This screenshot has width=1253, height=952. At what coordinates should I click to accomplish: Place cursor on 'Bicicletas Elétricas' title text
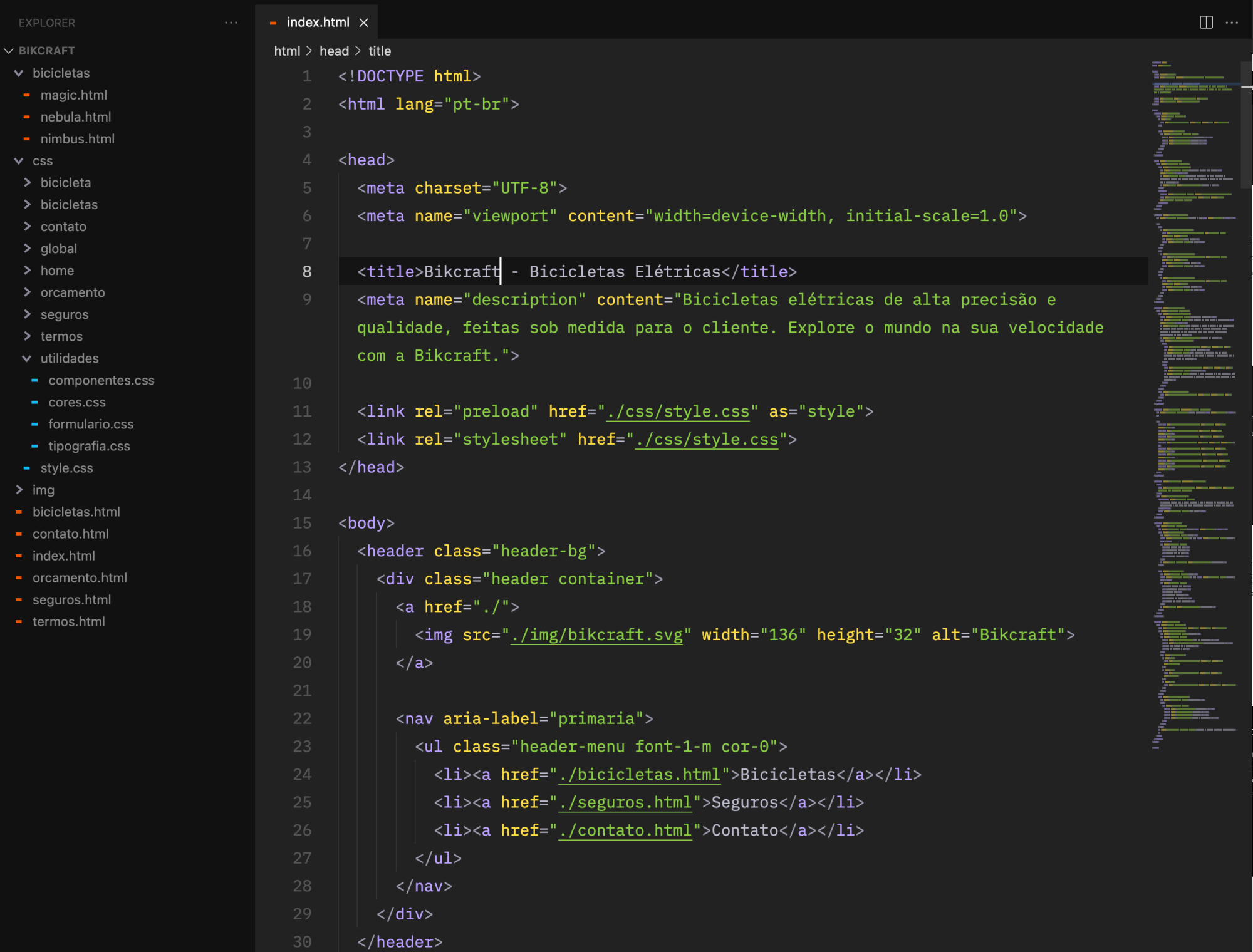(625, 272)
